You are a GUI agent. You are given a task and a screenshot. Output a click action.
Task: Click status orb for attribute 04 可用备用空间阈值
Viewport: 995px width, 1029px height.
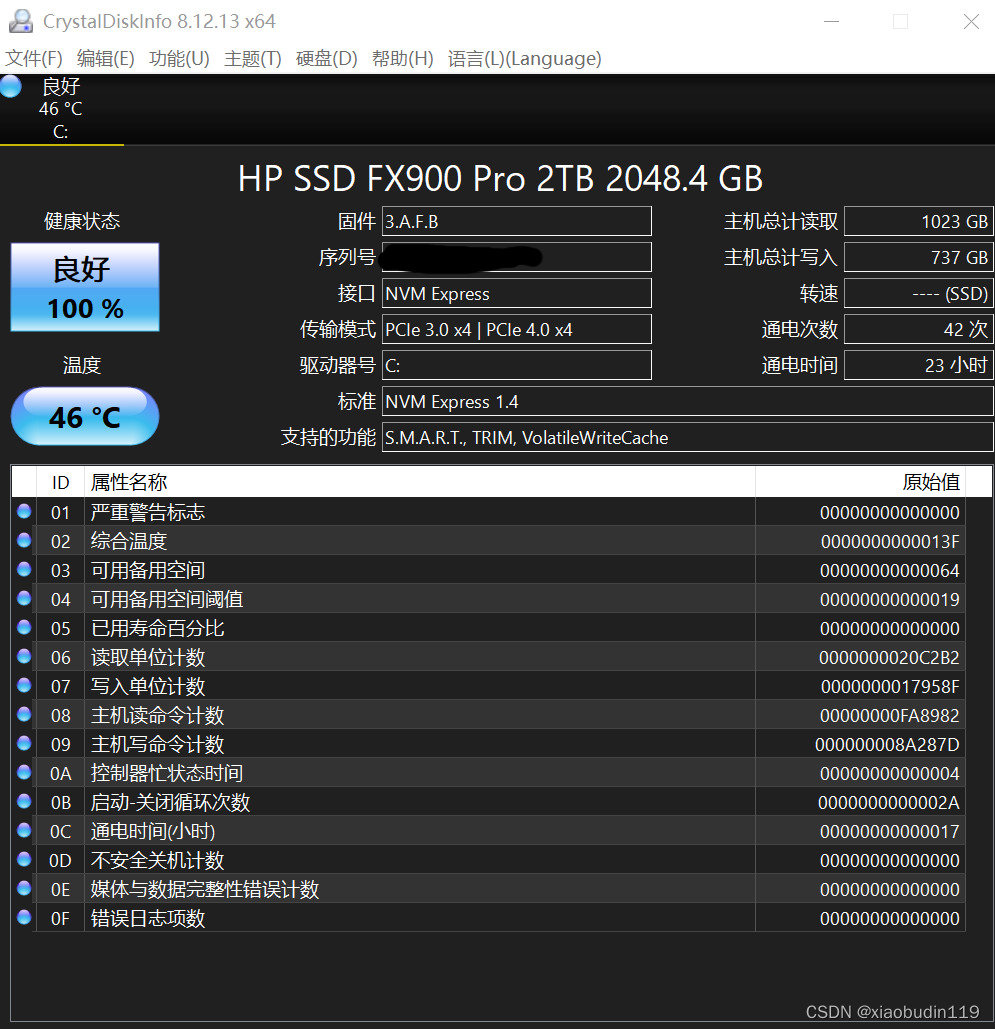click(24, 598)
